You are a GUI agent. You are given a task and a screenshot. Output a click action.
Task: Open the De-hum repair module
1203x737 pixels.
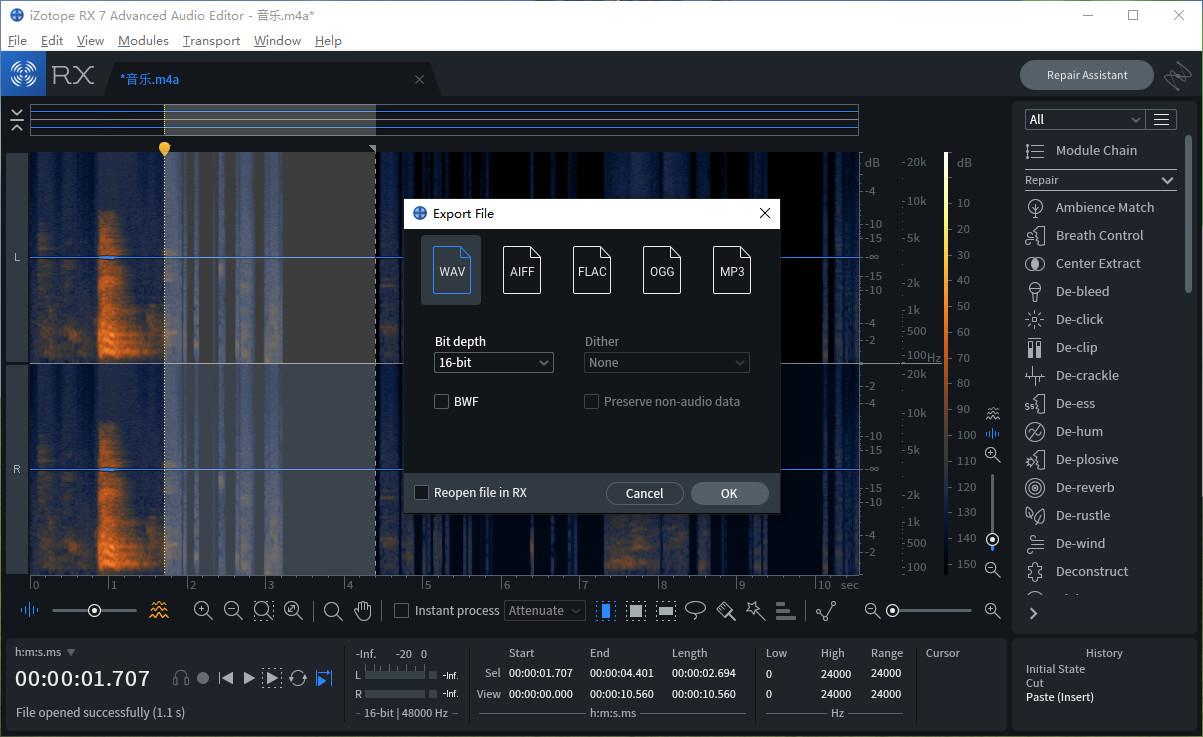point(1079,431)
